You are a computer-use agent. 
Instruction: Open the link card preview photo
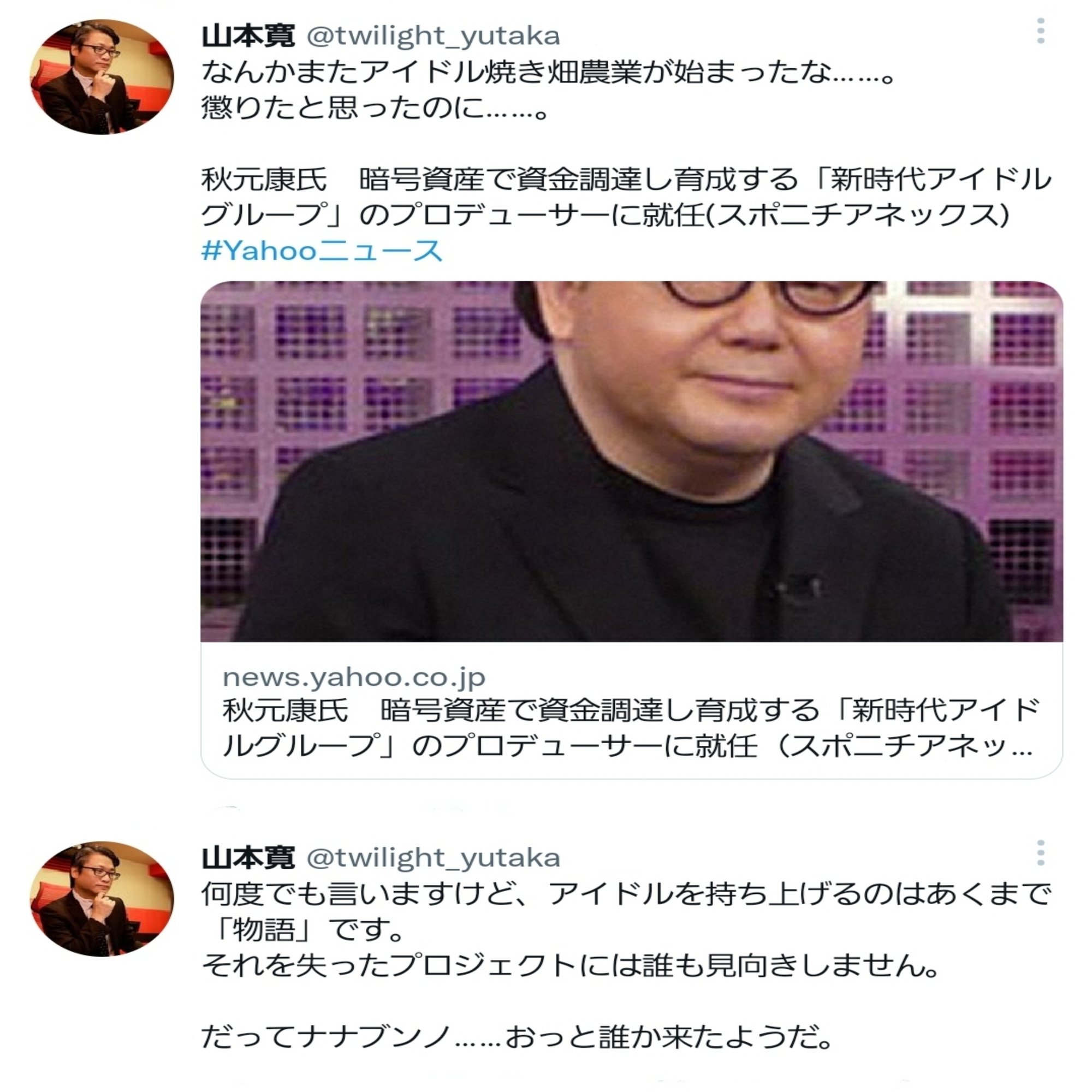(631, 461)
